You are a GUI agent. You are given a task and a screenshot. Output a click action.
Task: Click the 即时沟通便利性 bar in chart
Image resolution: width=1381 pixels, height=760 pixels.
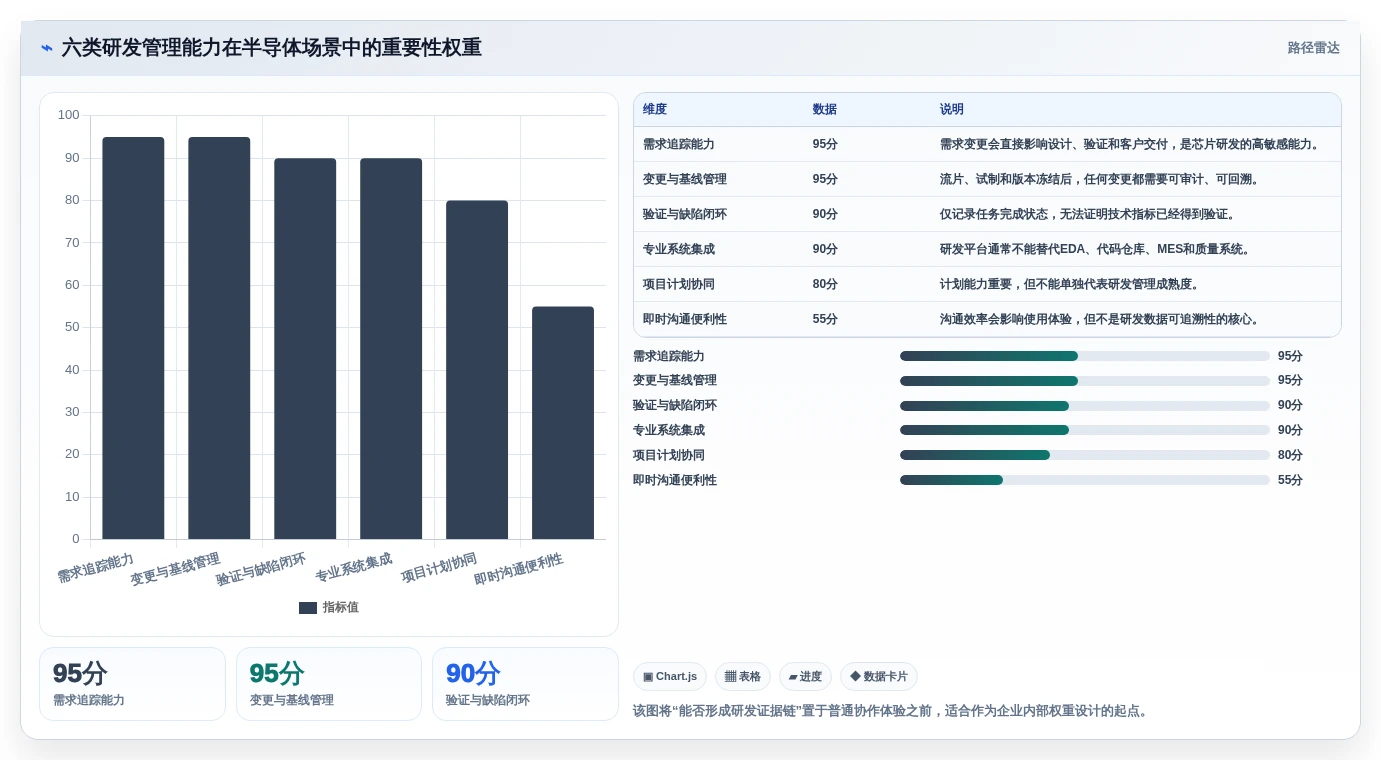(x=563, y=423)
